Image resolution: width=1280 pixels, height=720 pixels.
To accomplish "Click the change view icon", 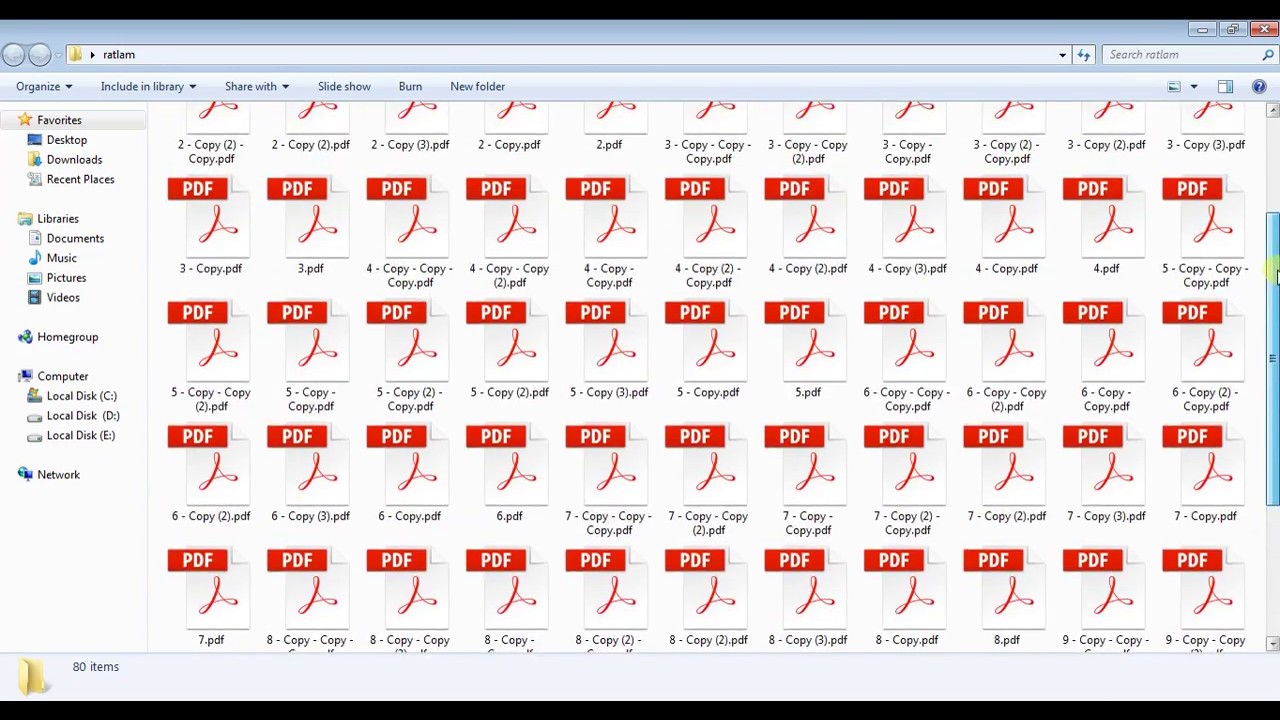I will click(1174, 87).
